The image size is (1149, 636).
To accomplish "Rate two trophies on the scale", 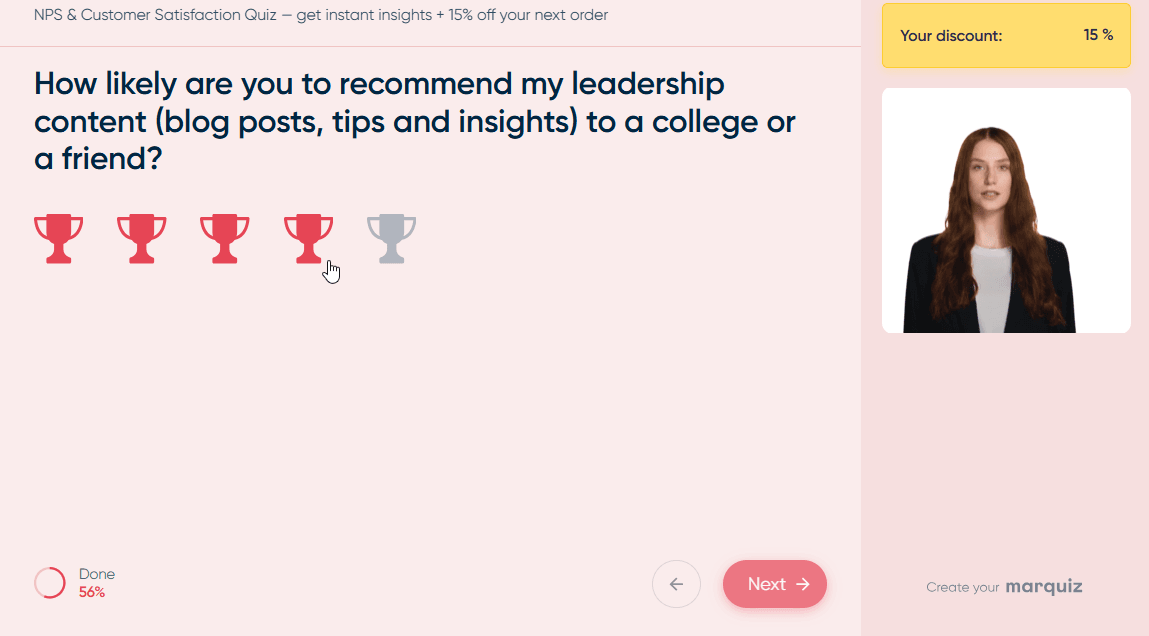I will (x=141, y=238).
